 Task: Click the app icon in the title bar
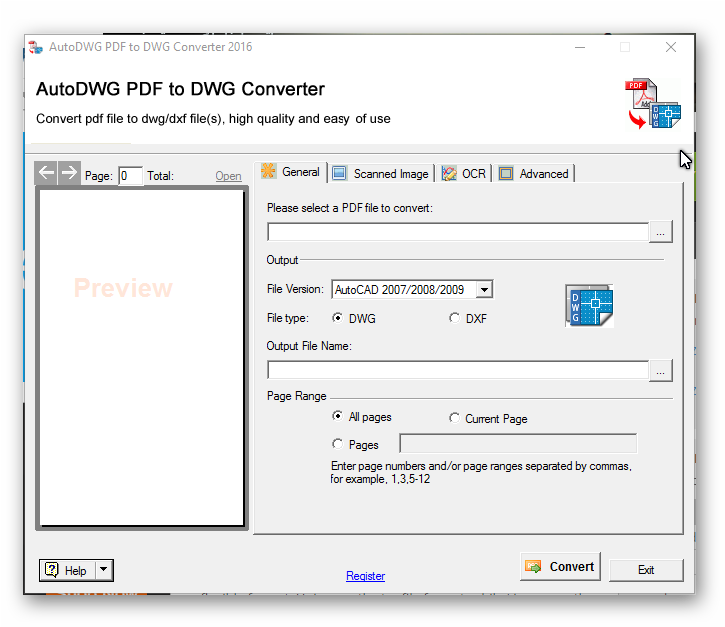[36, 47]
